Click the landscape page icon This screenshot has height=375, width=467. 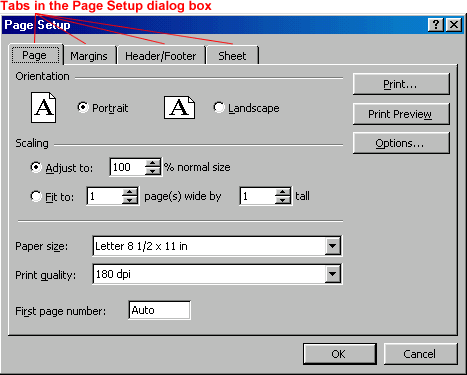(x=179, y=107)
